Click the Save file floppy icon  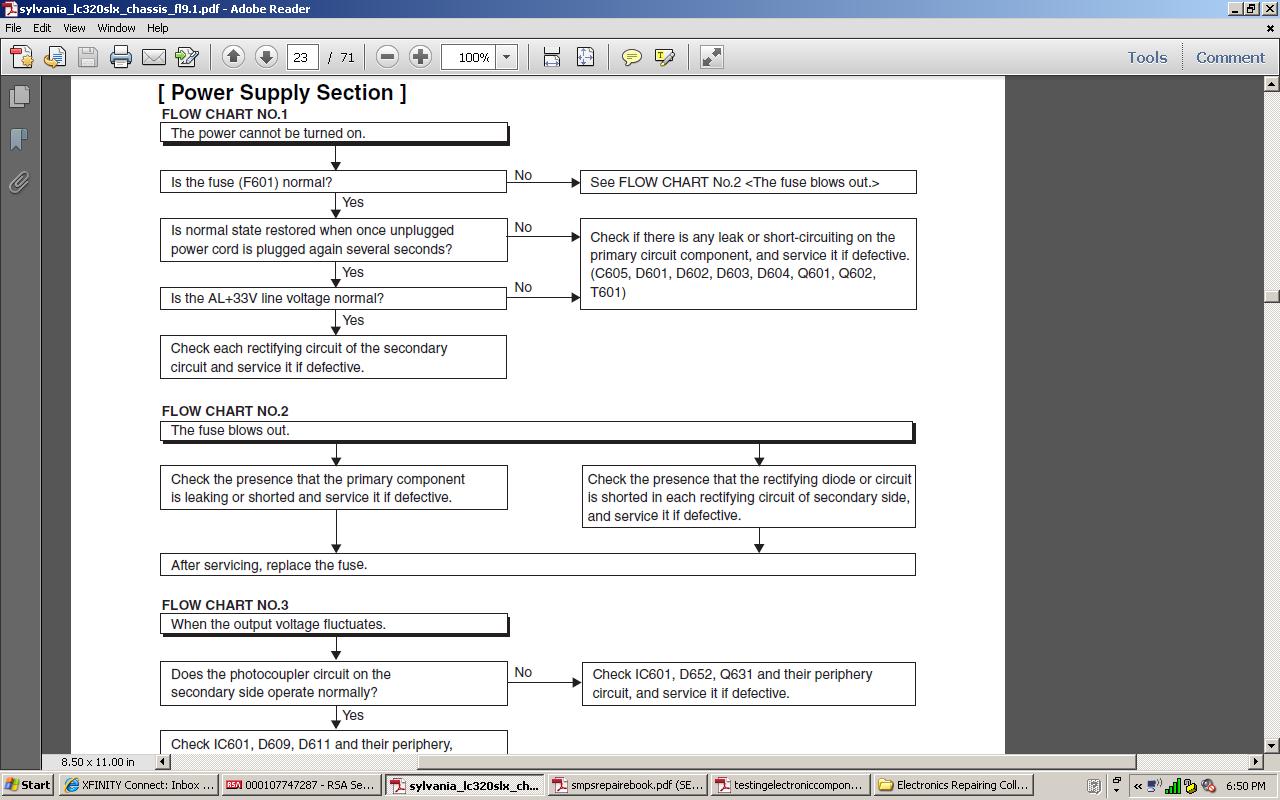[88, 57]
